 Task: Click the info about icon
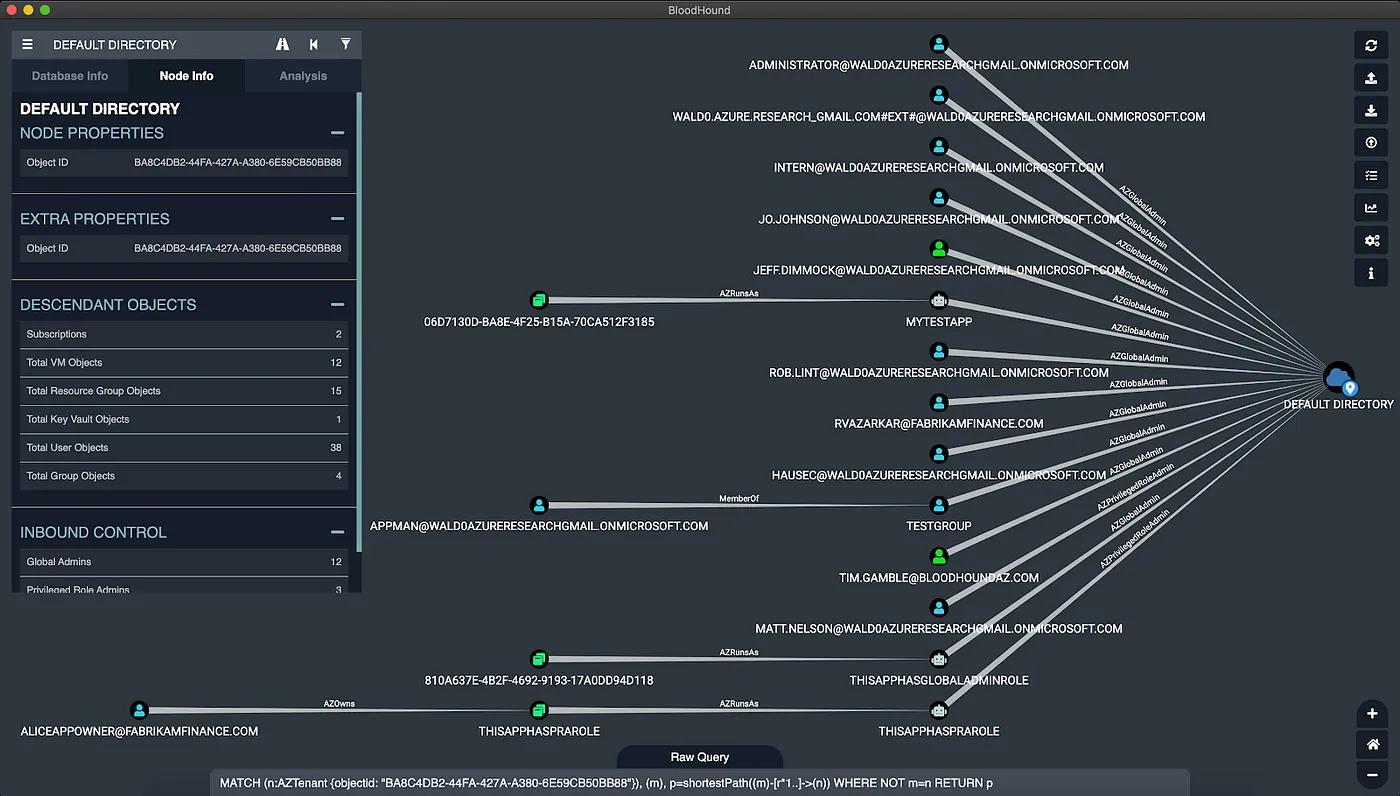point(1371,273)
